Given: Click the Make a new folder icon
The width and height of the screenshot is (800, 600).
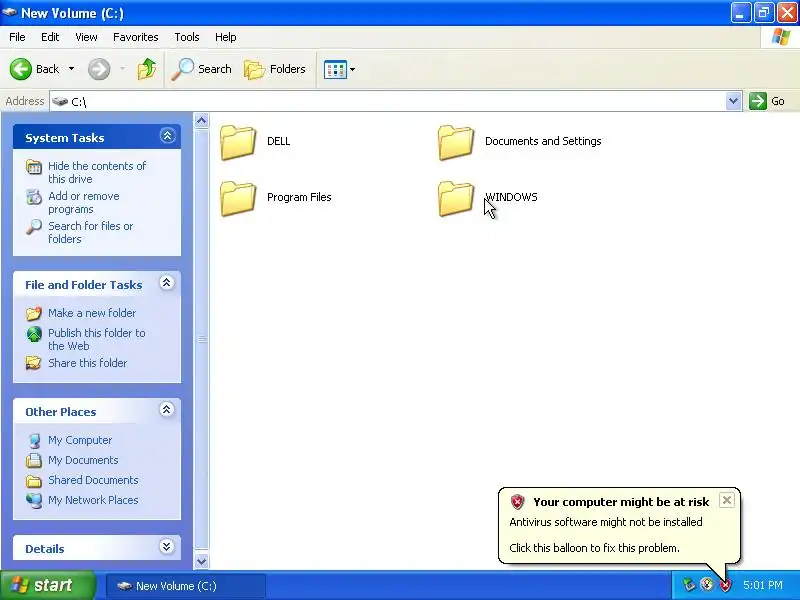Looking at the screenshot, I should click(34, 313).
